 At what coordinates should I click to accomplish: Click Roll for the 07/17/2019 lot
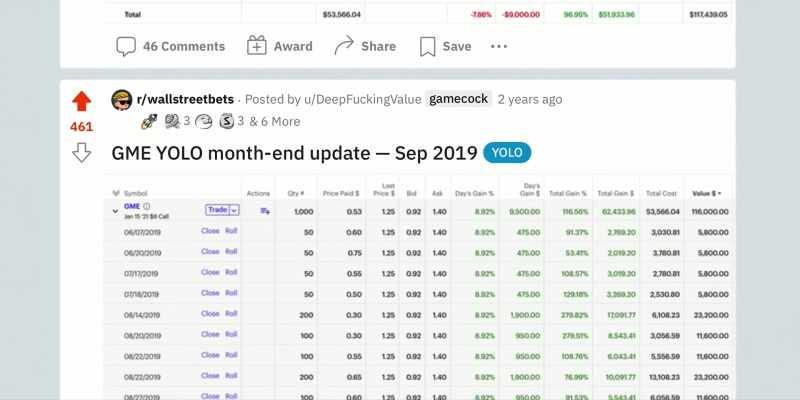tap(231, 272)
